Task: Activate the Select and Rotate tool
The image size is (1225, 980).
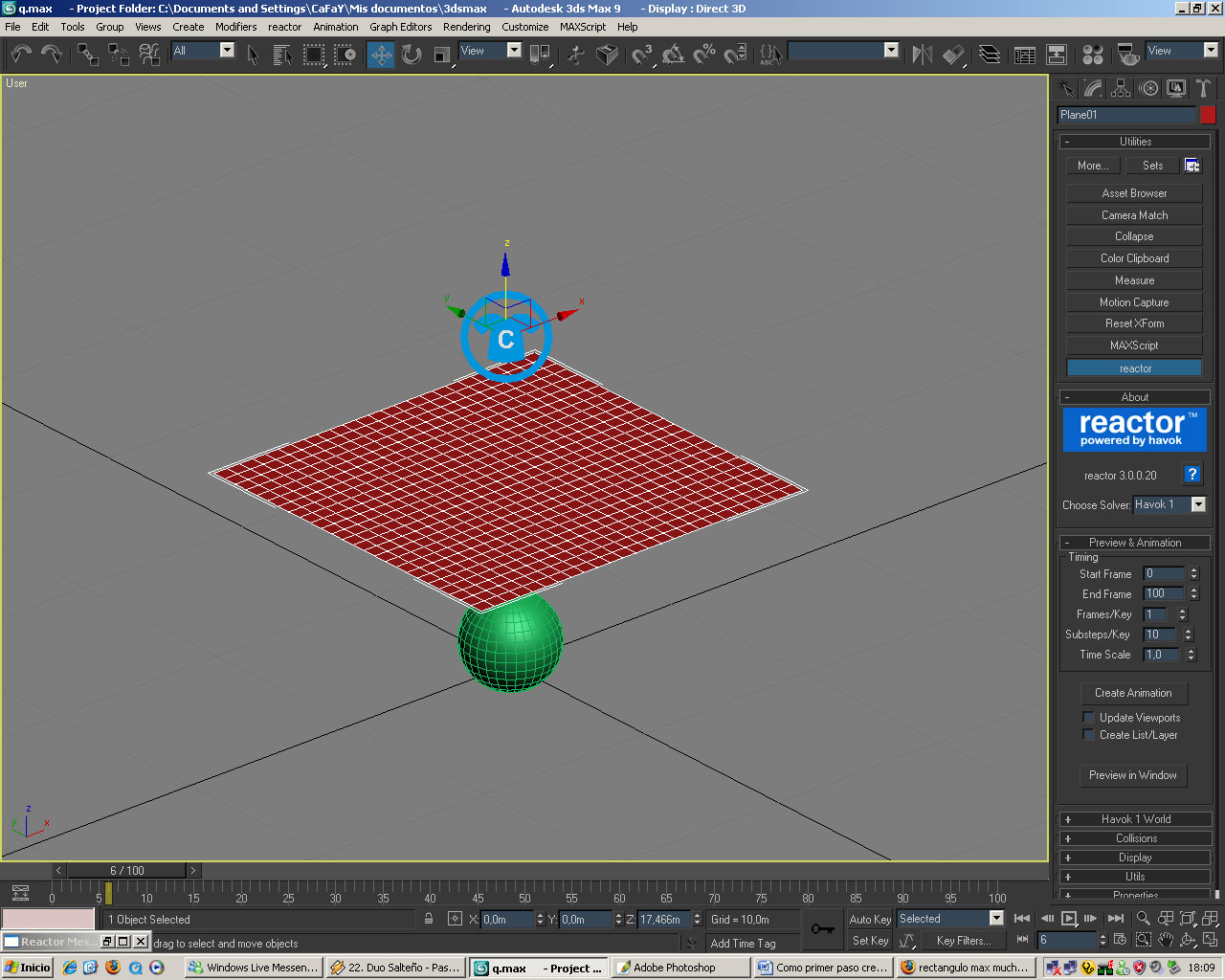Action: click(412, 55)
